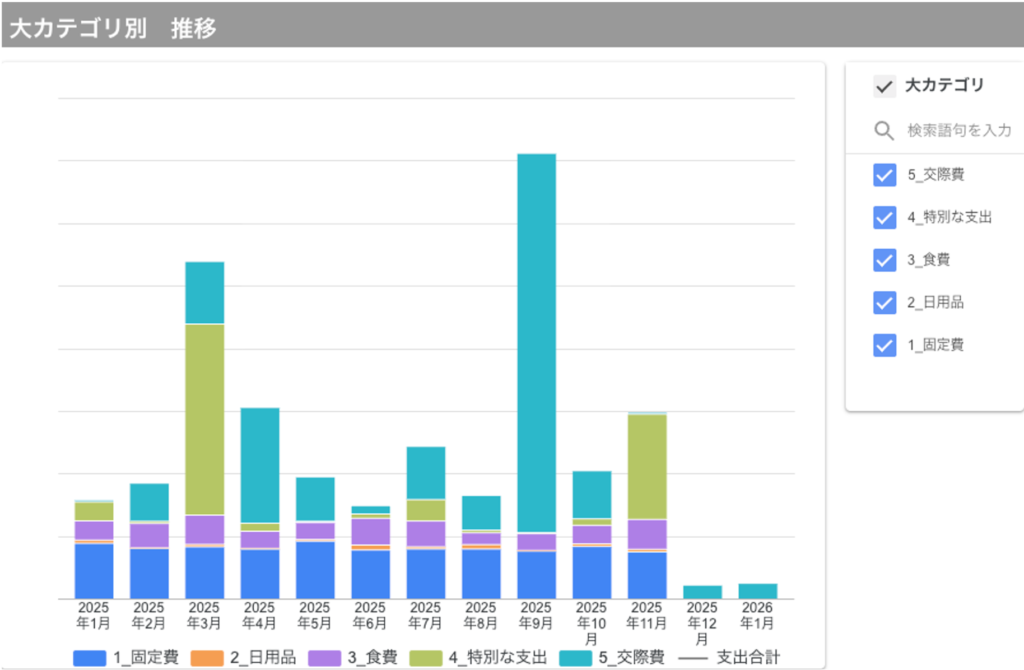Toggle the 4_特別な支出 filter checkbox
Viewport: 1024px width, 670px height.
(x=884, y=217)
